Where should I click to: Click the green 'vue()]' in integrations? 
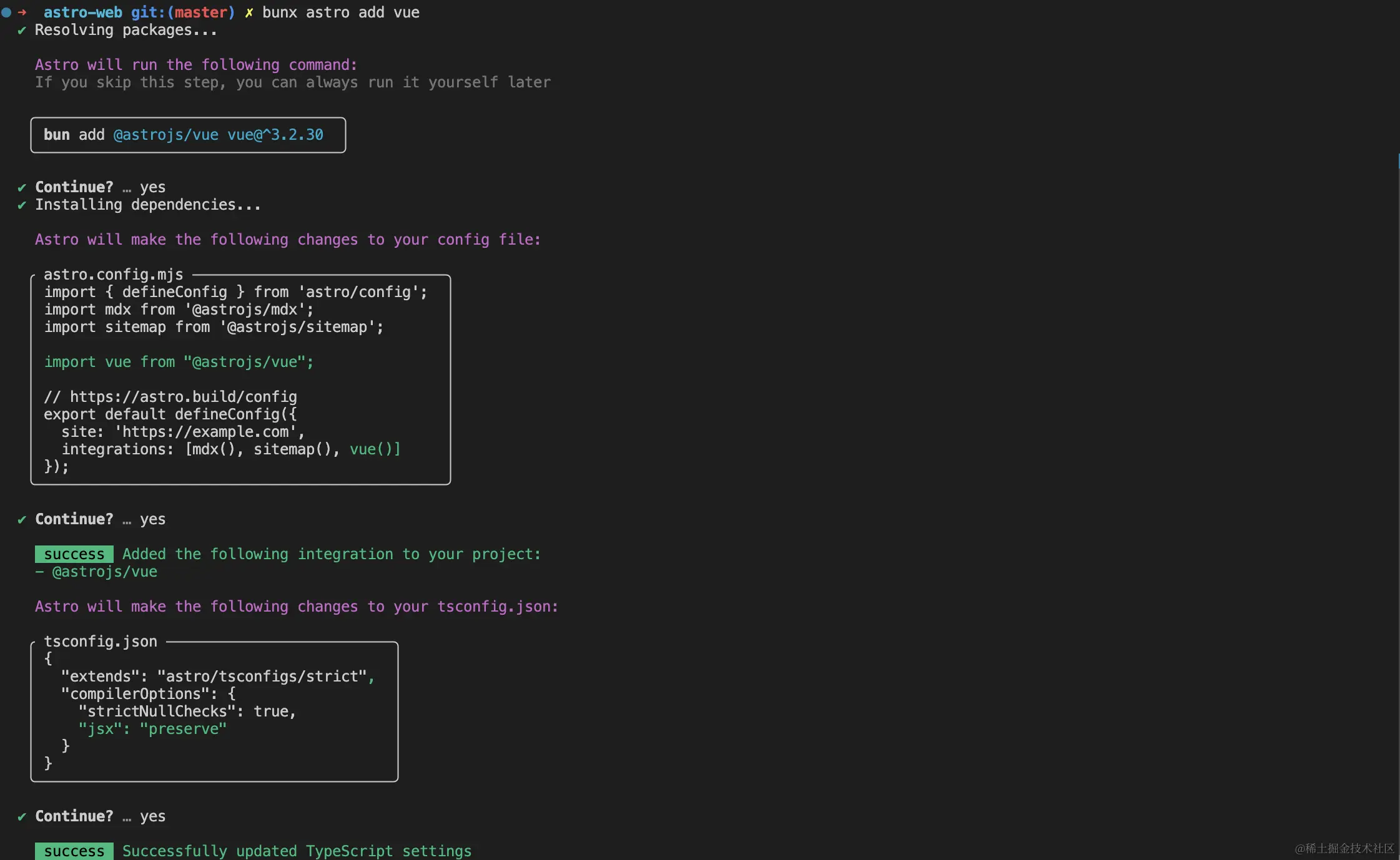click(x=375, y=449)
